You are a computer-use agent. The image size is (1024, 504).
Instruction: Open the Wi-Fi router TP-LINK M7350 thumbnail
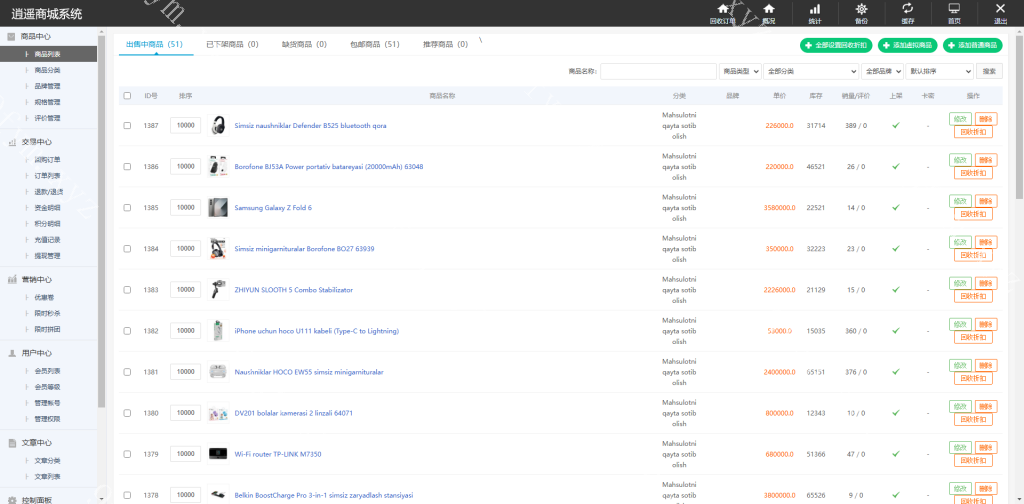click(x=217, y=454)
